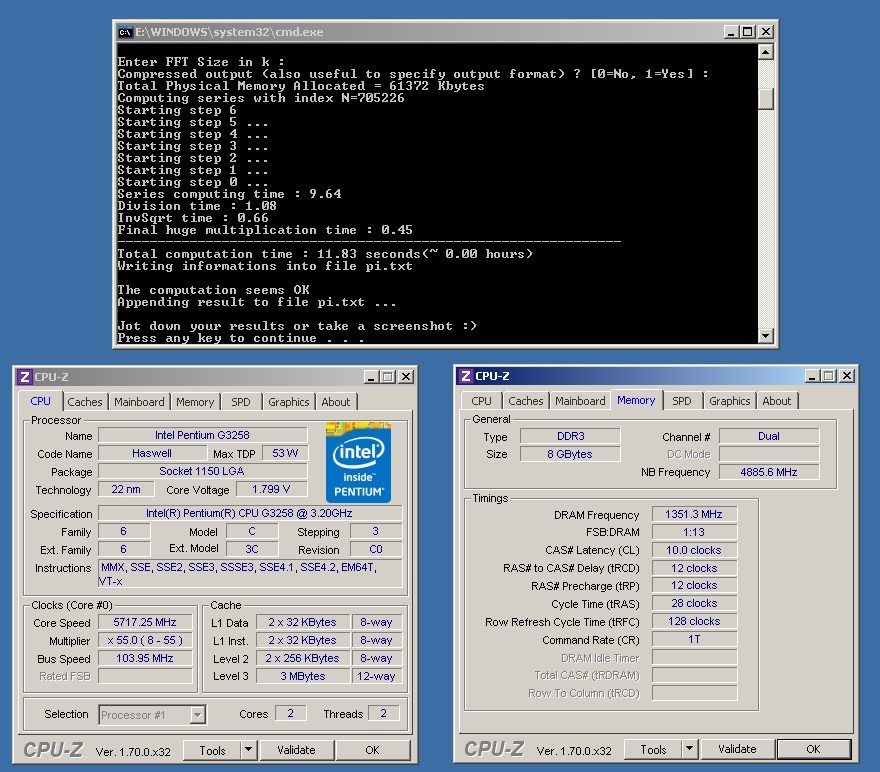This screenshot has height=772, width=880.
Task: Maximize the cmd.exe window
Action: point(748,32)
